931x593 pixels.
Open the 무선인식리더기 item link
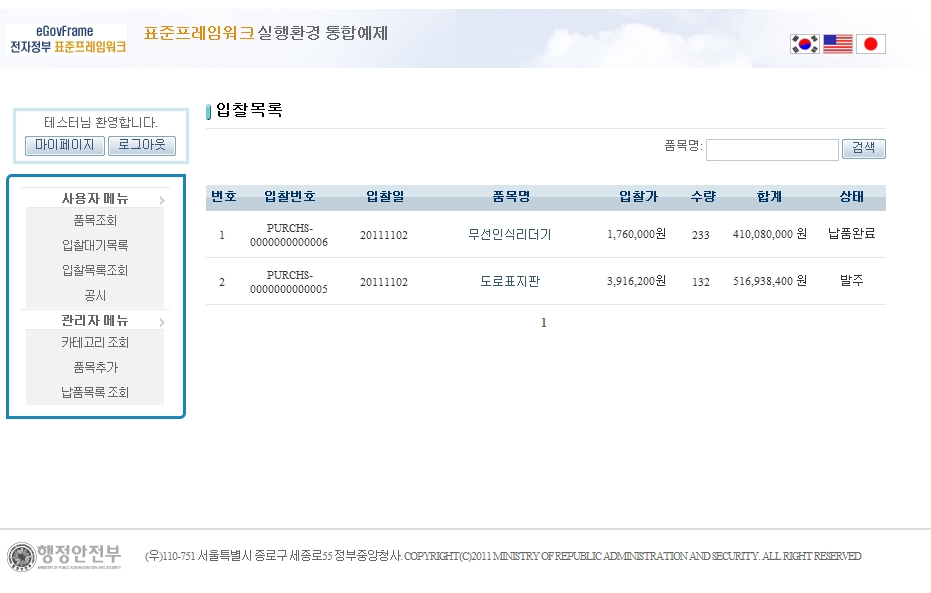point(509,235)
